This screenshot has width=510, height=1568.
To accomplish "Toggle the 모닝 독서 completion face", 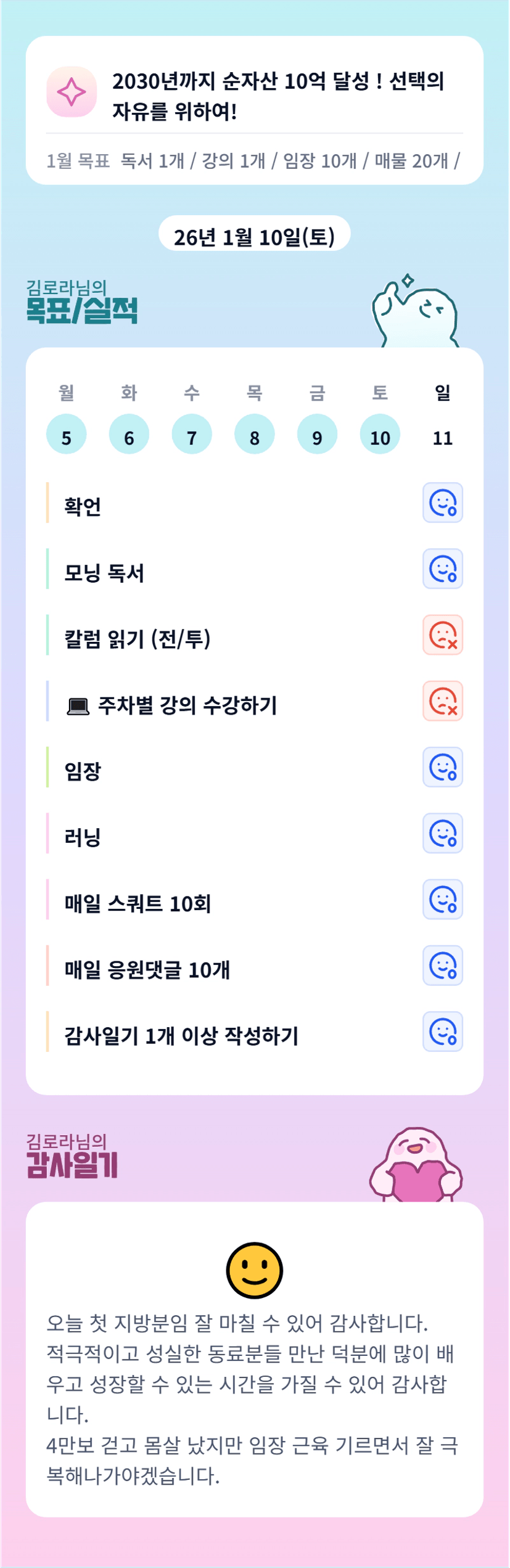I will [442, 569].
